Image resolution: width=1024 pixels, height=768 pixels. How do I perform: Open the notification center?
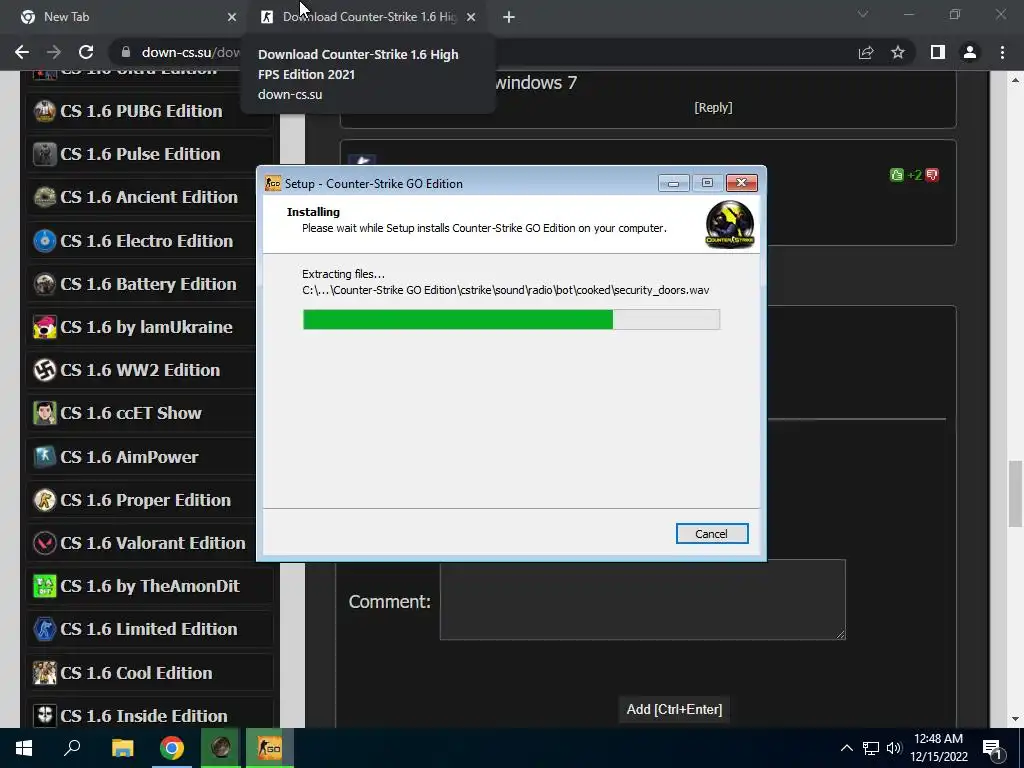click(993, 750)
